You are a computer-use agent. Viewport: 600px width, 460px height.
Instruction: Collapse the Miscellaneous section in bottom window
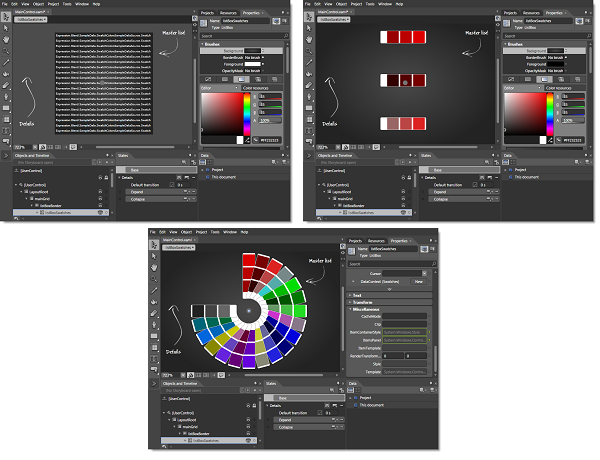point(350,309)
